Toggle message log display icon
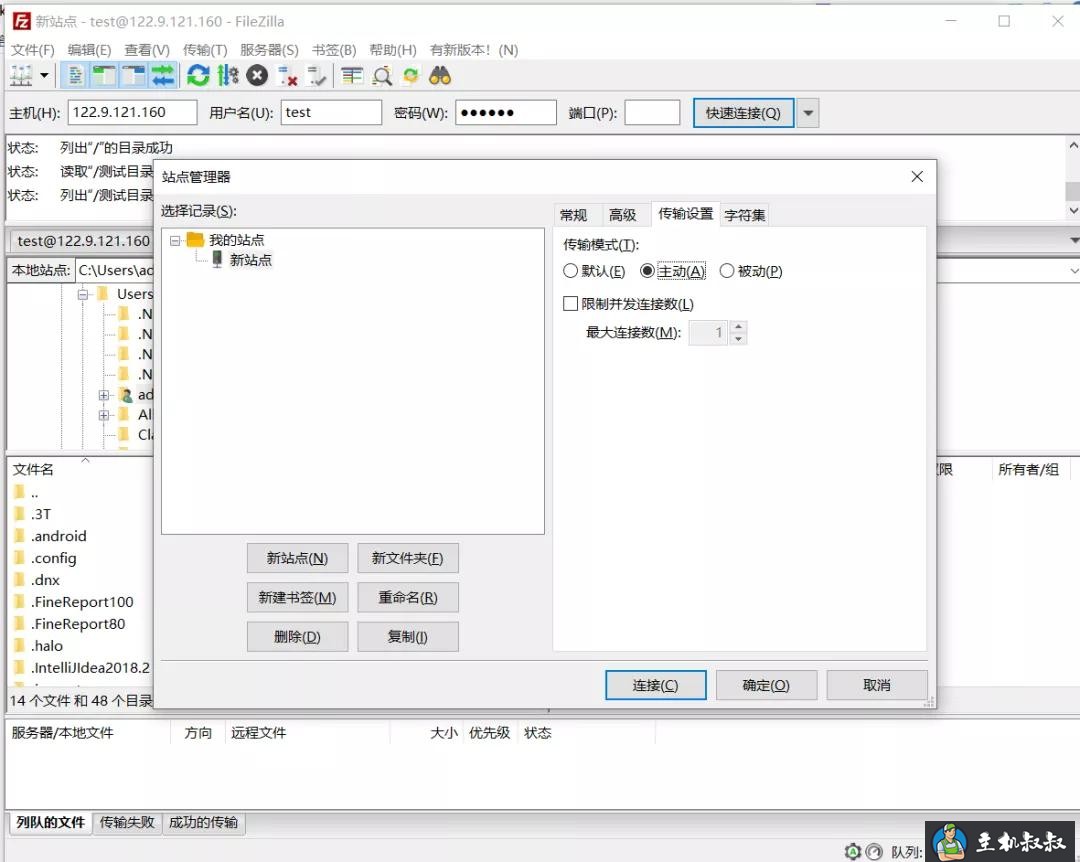 tap(75, 75)
